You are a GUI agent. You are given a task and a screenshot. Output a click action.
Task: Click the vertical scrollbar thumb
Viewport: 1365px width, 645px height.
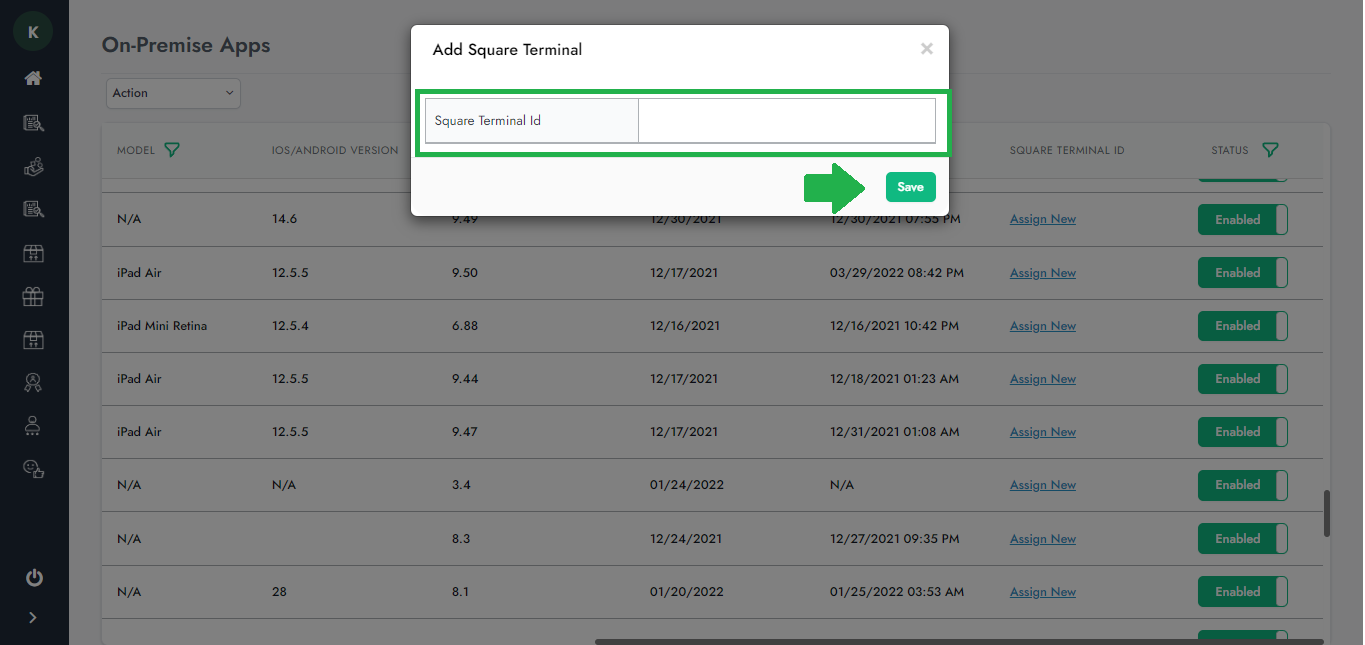coord(1327,513)
